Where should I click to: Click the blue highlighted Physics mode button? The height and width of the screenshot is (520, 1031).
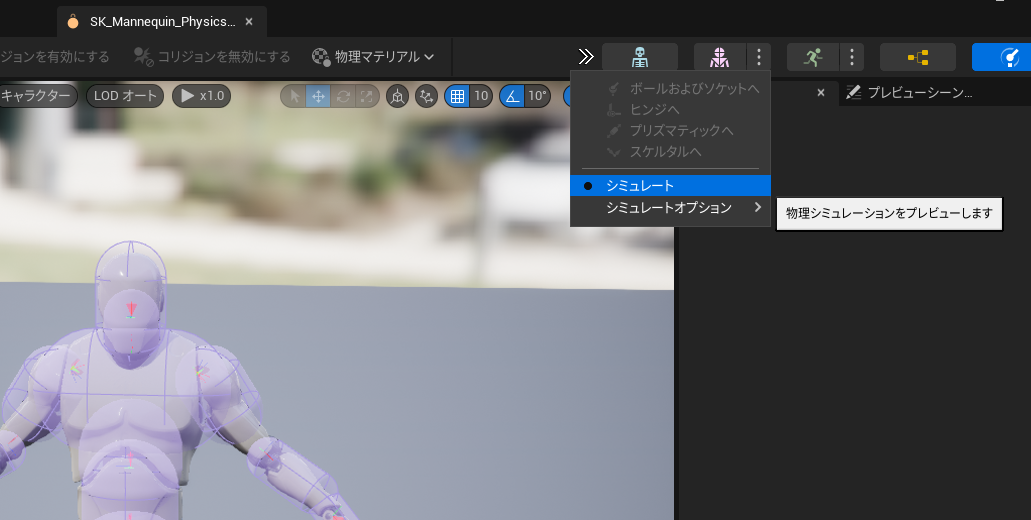pyautogui.click(x=1001, y=57)
